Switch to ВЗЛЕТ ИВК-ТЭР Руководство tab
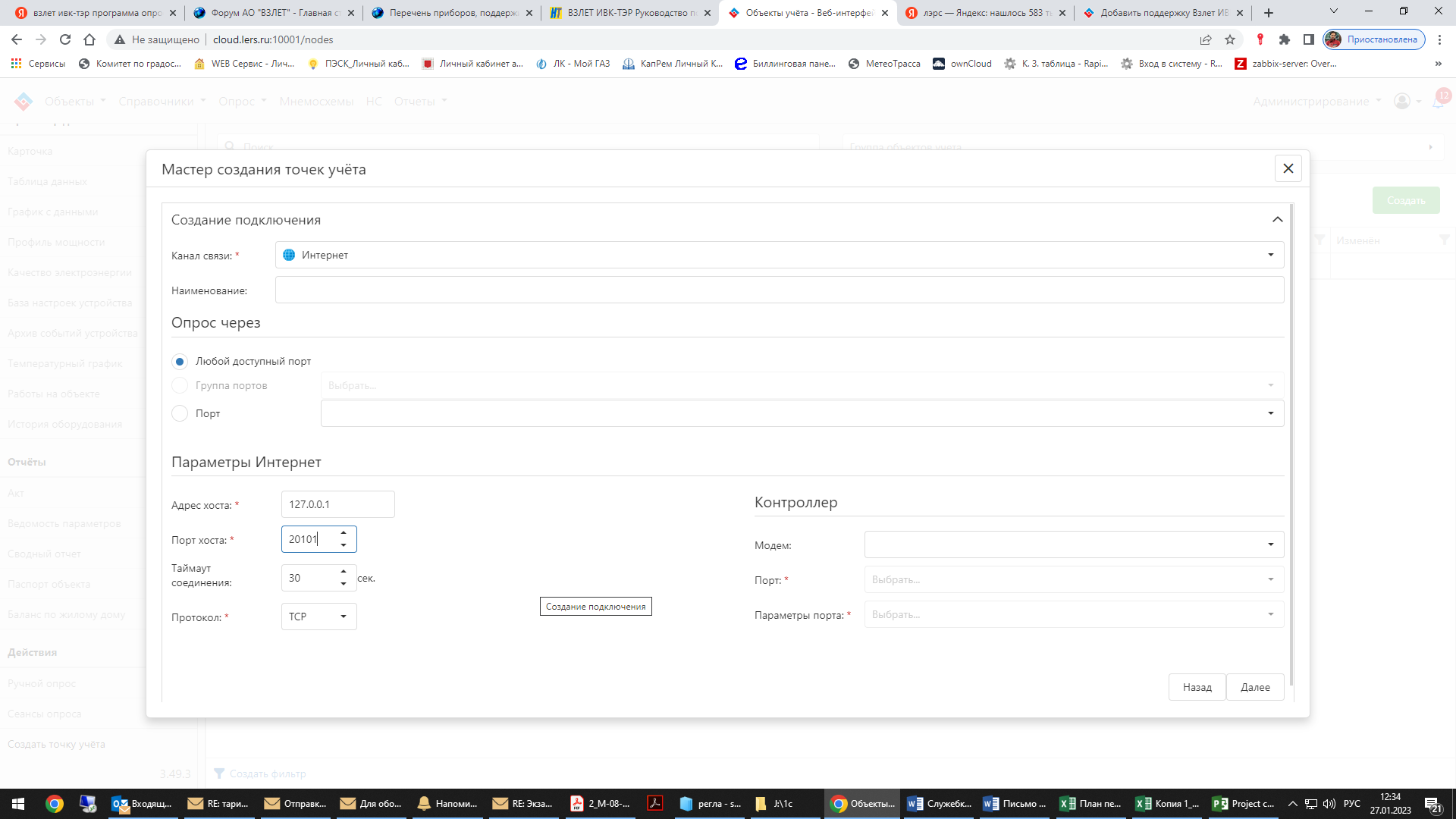Viewport: 1456px width, 819px height. [x=629, y=13]
